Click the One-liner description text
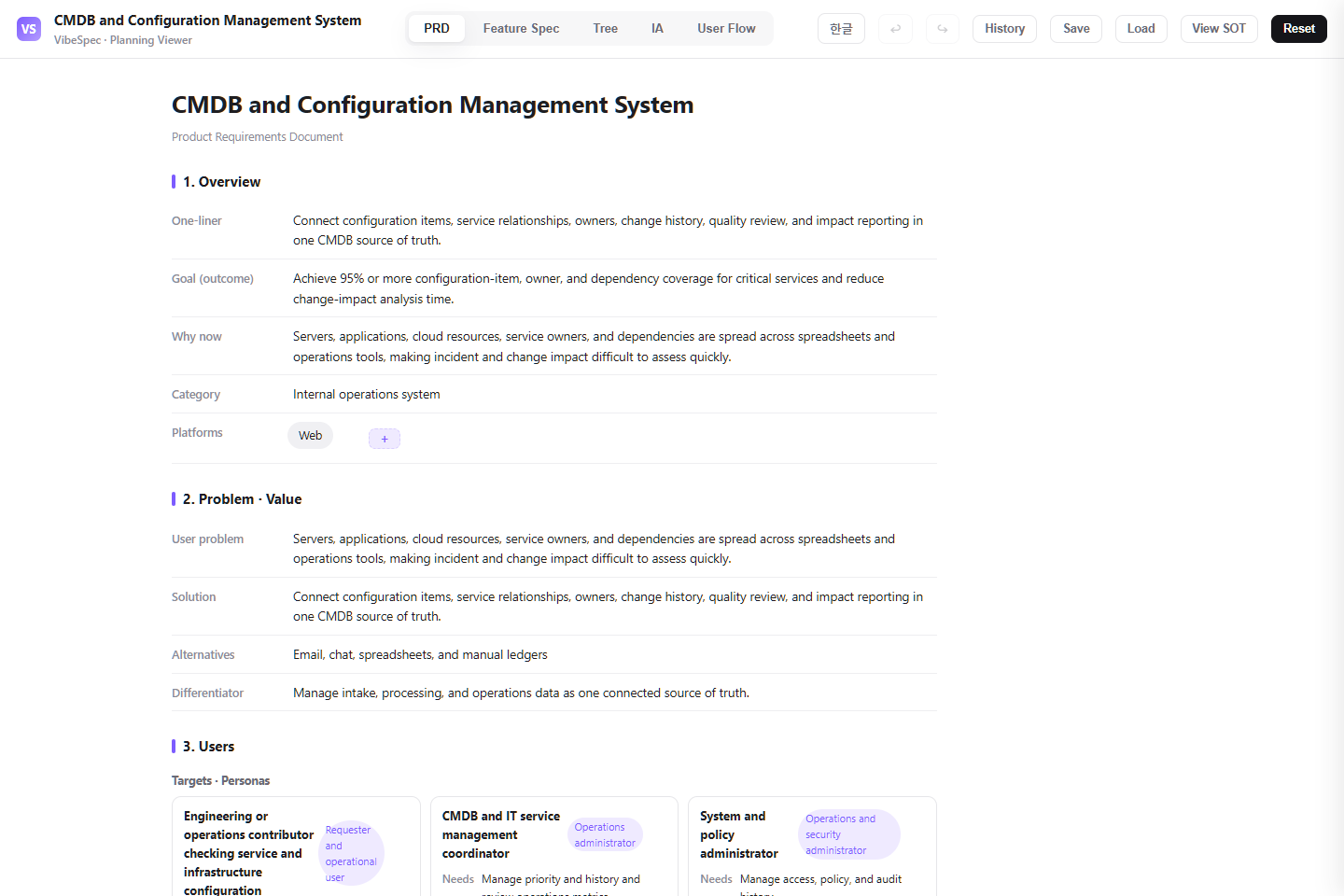 click(608, 231)
